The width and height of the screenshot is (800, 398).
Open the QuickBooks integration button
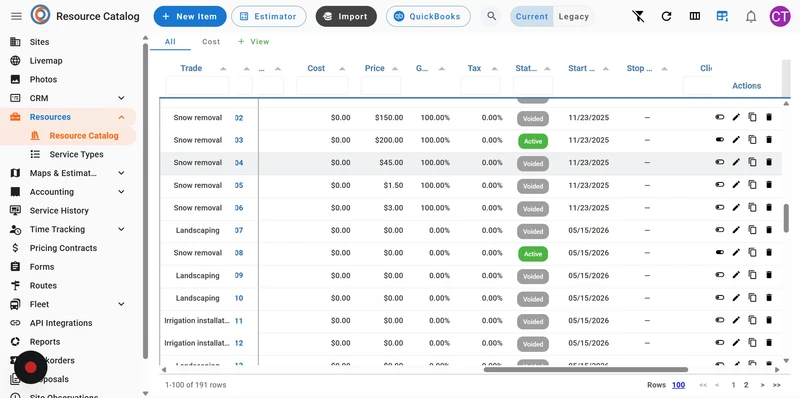pos(428,16)
